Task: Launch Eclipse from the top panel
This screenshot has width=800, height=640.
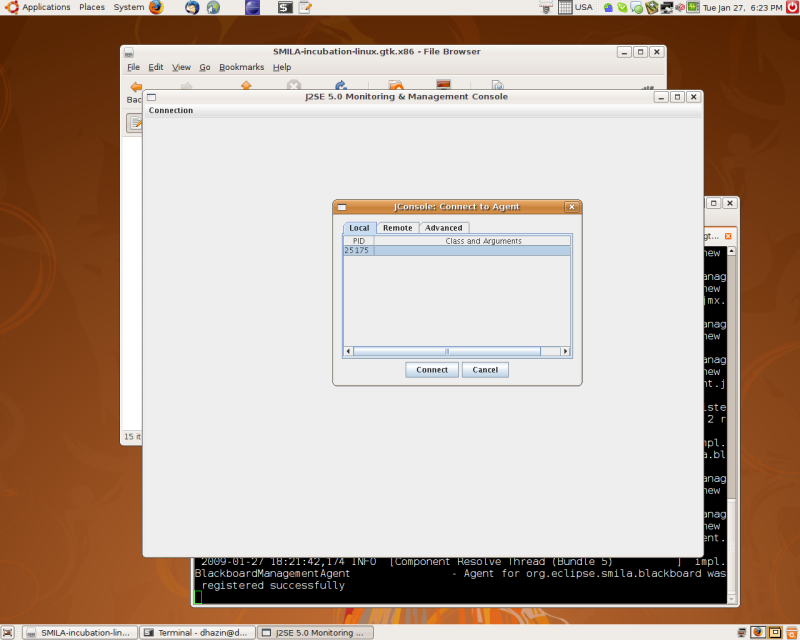Action: [x=252, y=7]
